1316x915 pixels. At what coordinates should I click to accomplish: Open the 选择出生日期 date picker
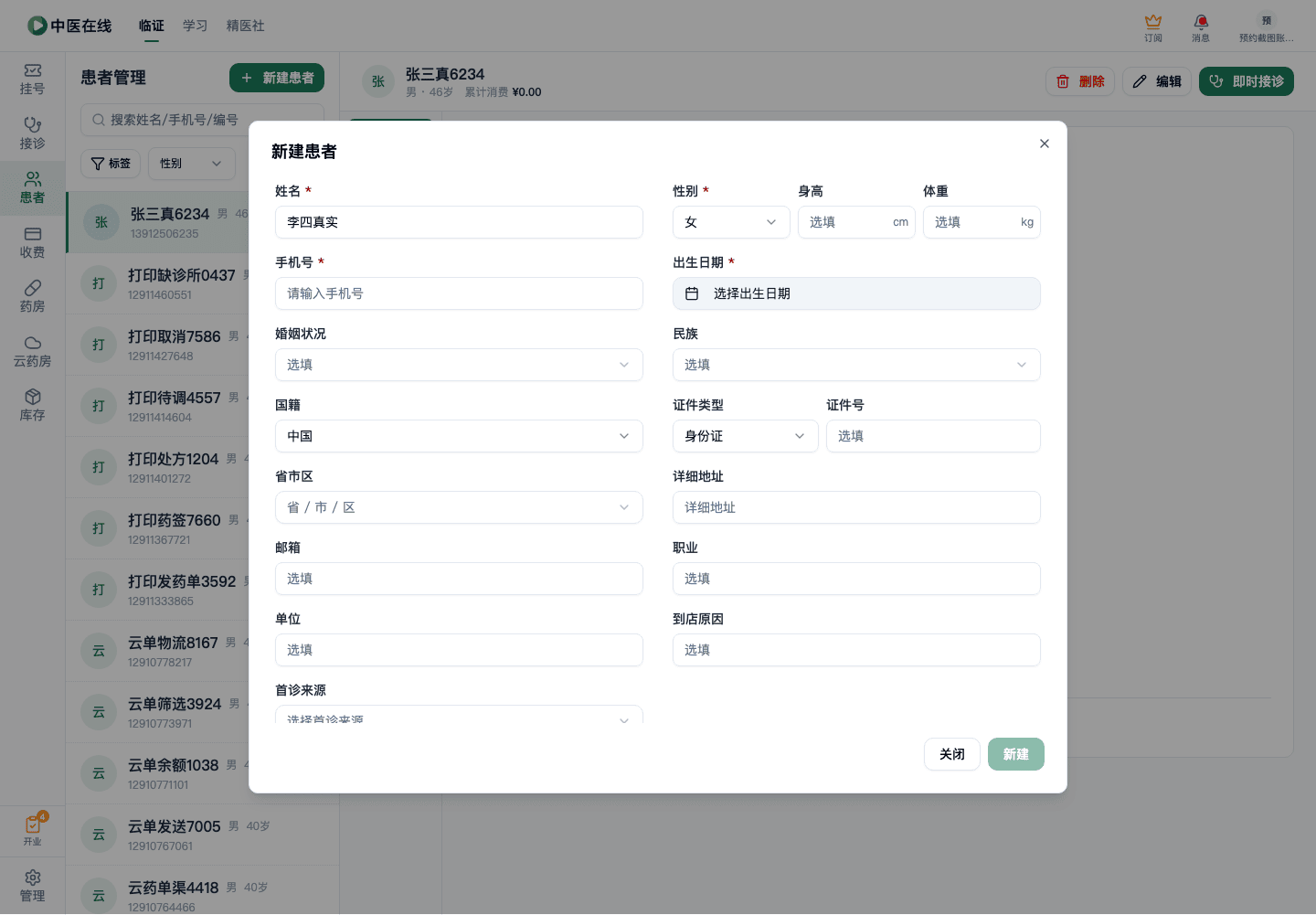pyautogui.click(x=856, y=293)
